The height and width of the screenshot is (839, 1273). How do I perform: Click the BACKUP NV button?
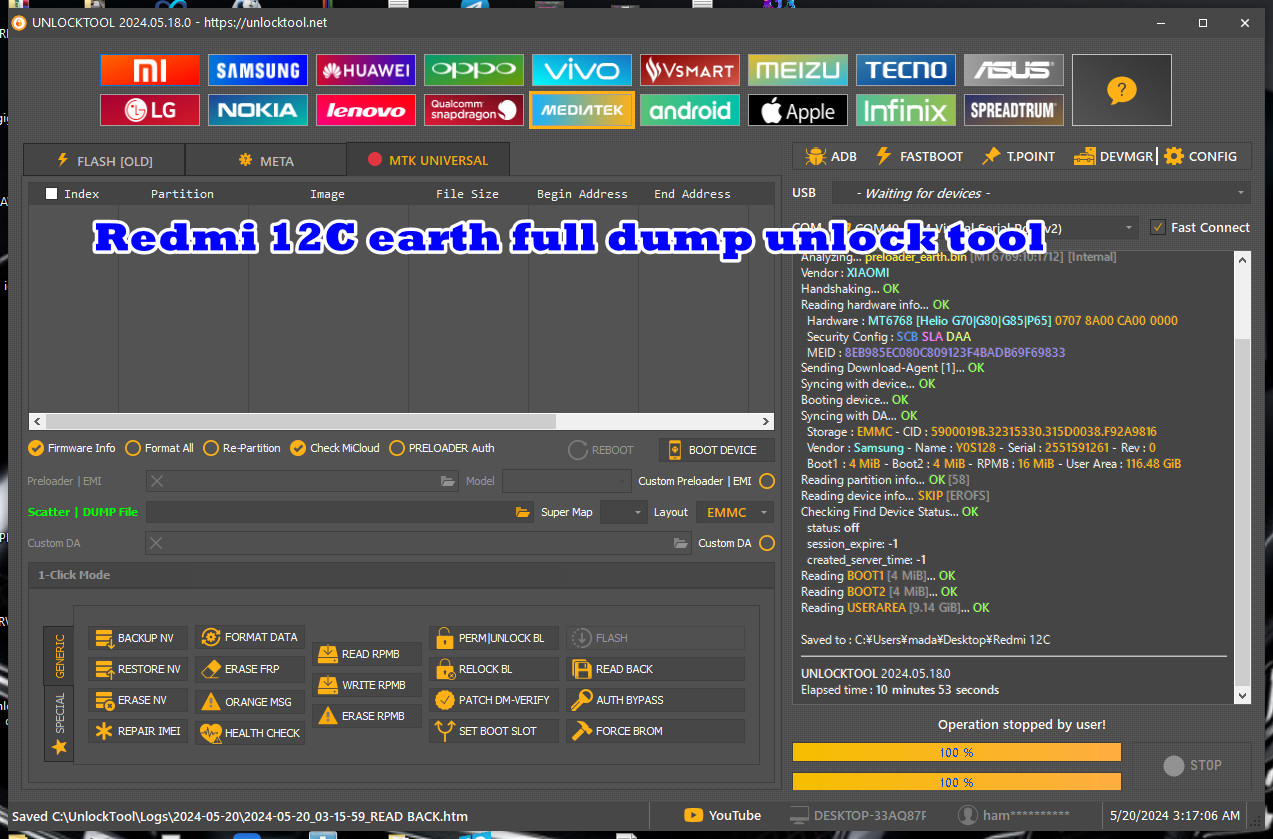[x=138, y=638]
